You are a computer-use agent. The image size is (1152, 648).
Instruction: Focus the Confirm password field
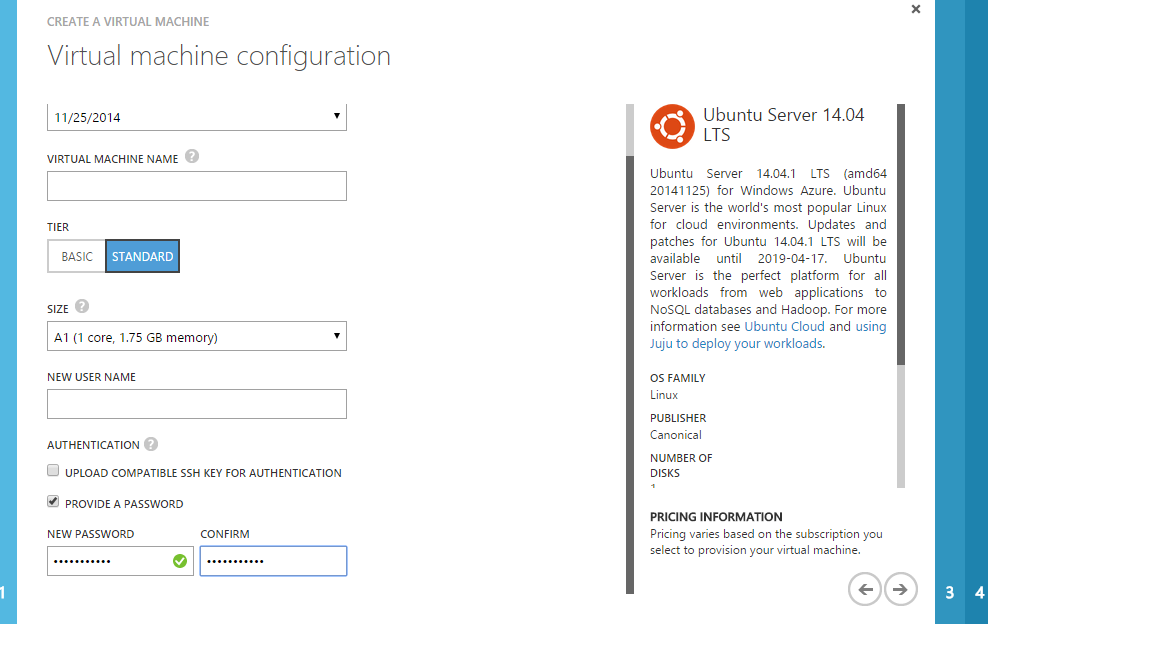(273, 561)
